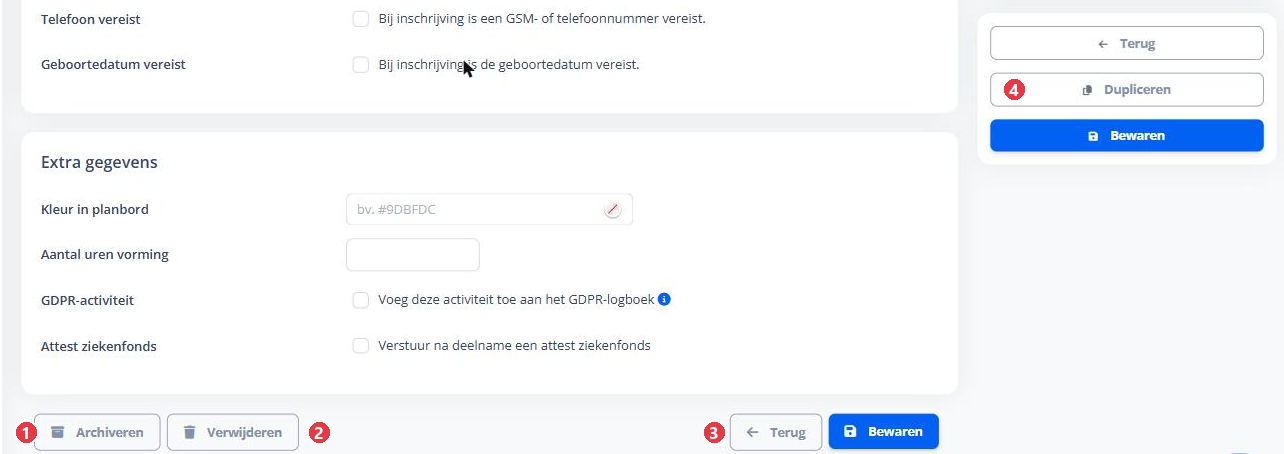Tick the Geboortedatum vereist checkbox

(x=361, y=65)
